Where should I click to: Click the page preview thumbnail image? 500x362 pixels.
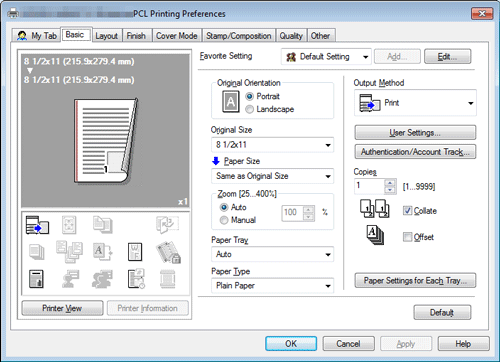click(106, 140)
